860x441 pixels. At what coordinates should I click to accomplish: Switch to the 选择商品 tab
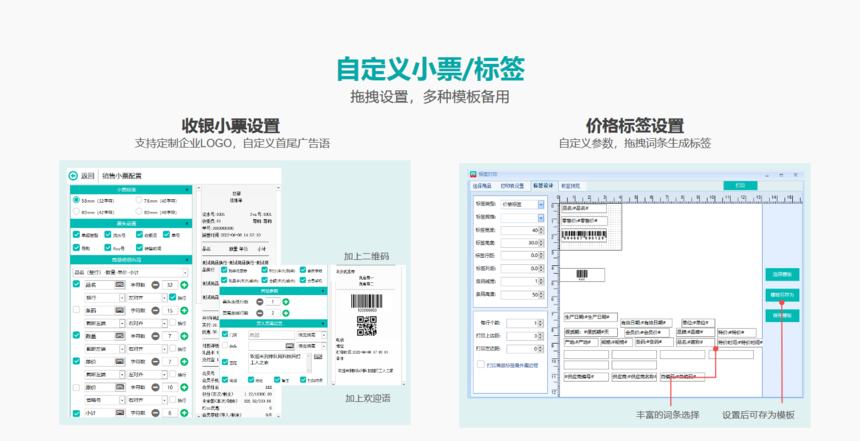pos(482,186)
